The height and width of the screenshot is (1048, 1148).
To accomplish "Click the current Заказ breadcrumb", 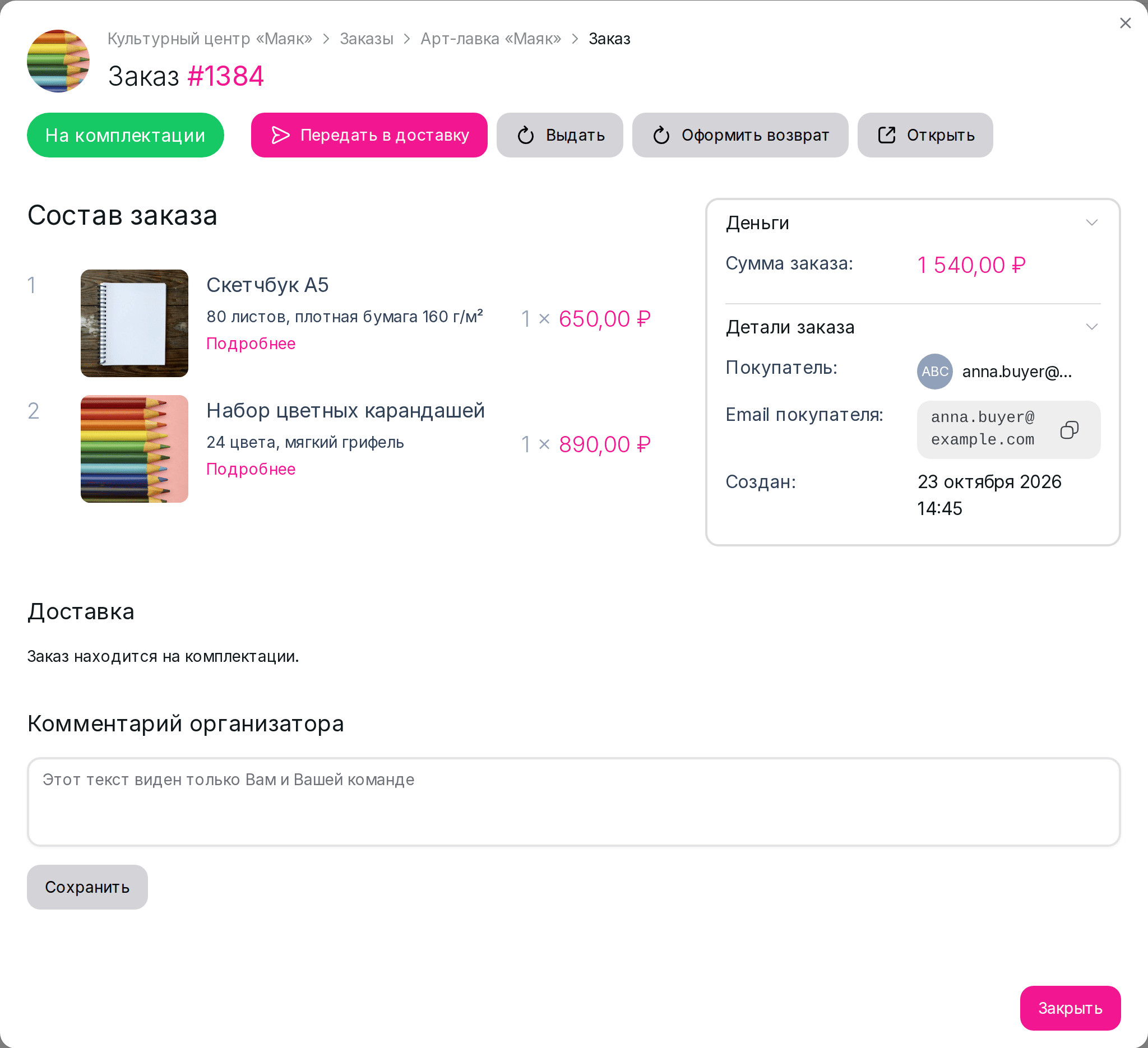I will pyautogui.click(x=609, y=39).
